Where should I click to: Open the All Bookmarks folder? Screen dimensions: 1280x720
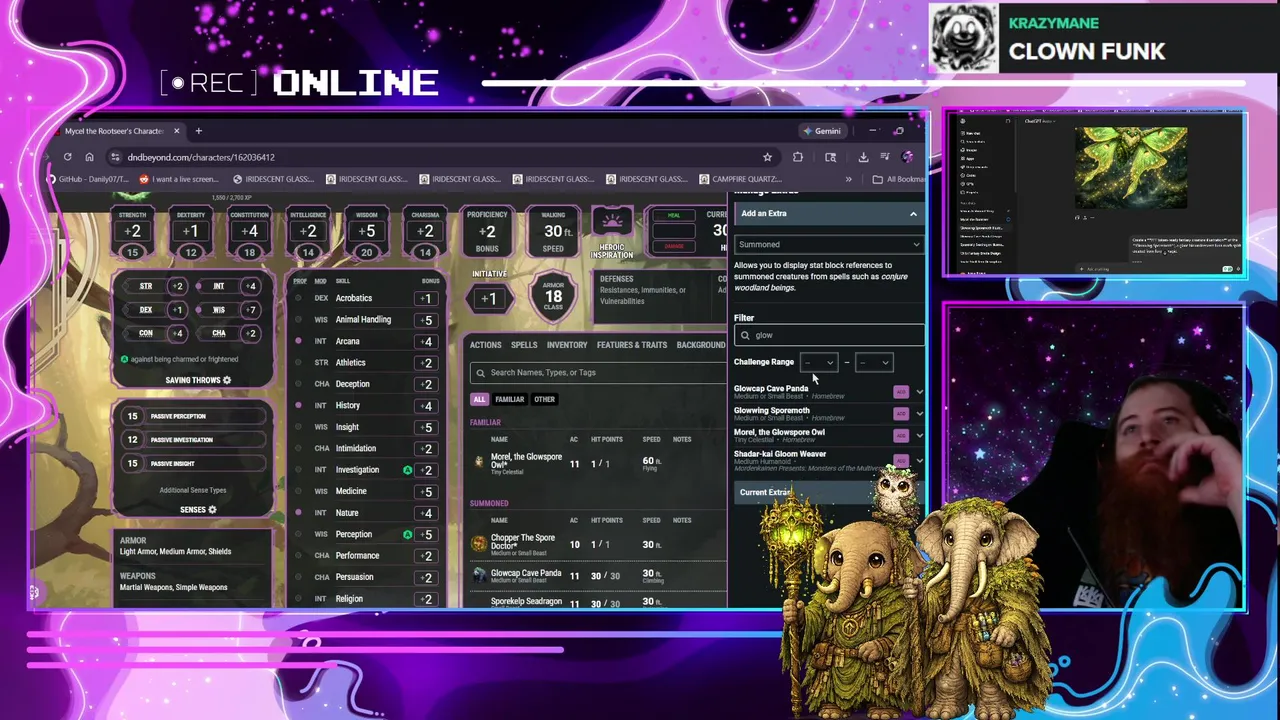[x=898, y=179]
